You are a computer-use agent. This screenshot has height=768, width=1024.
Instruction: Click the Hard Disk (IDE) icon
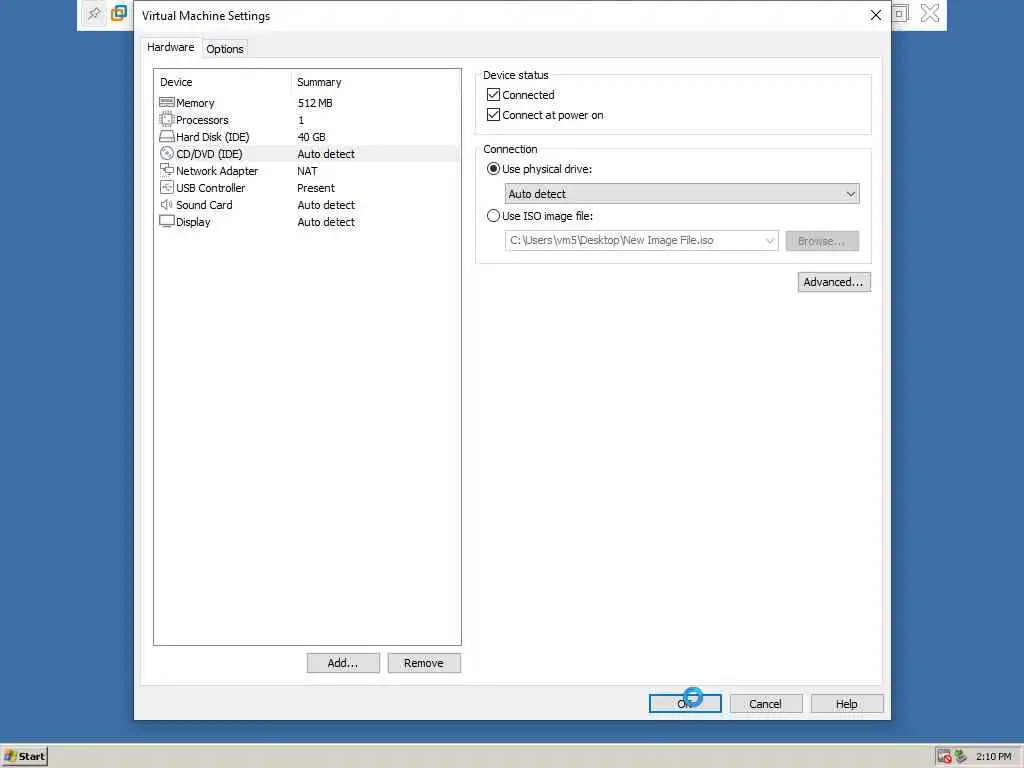167,136
